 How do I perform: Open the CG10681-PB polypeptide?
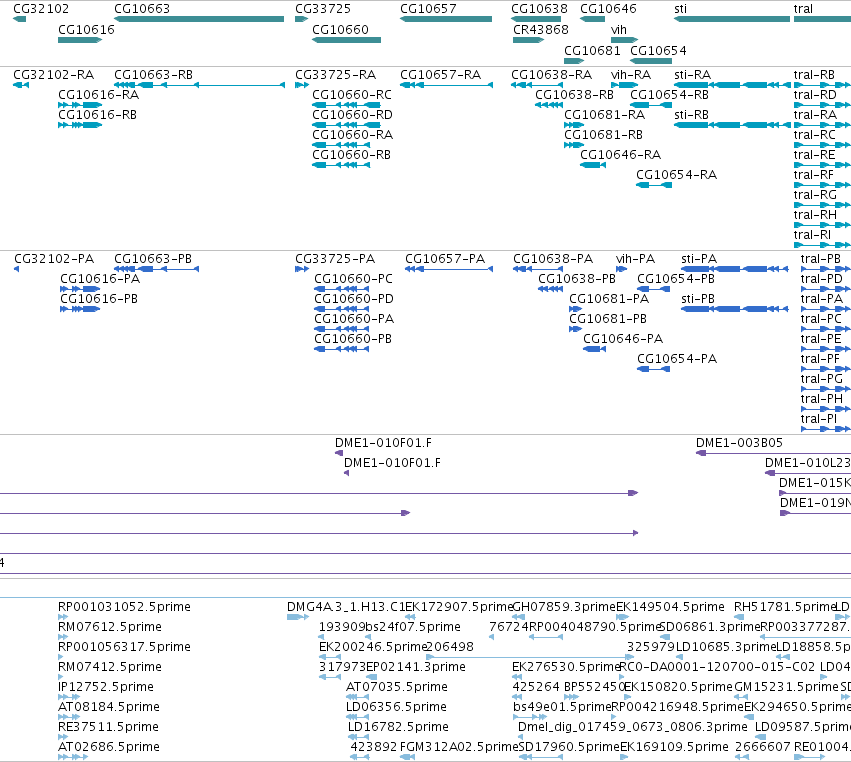point(575,329)
